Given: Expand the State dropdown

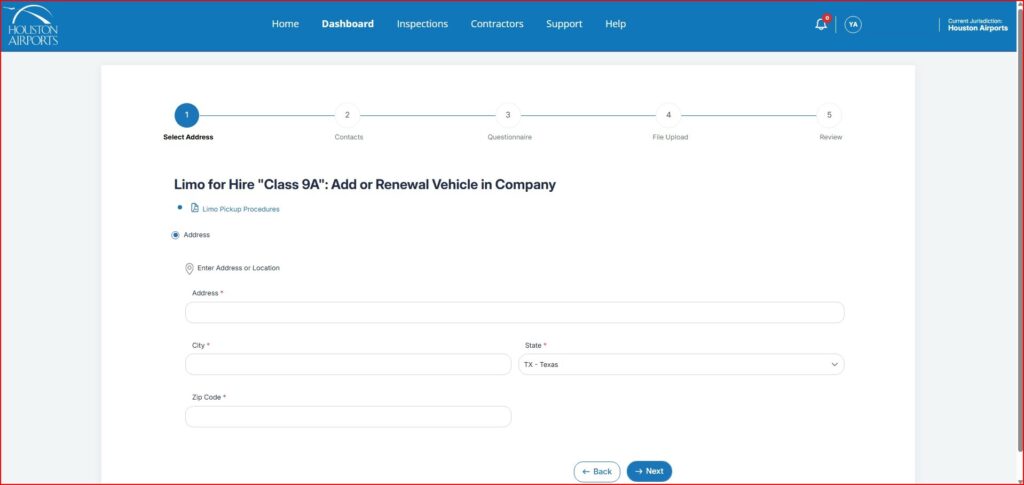Looking at the screenshot, I should click(681, 364).
